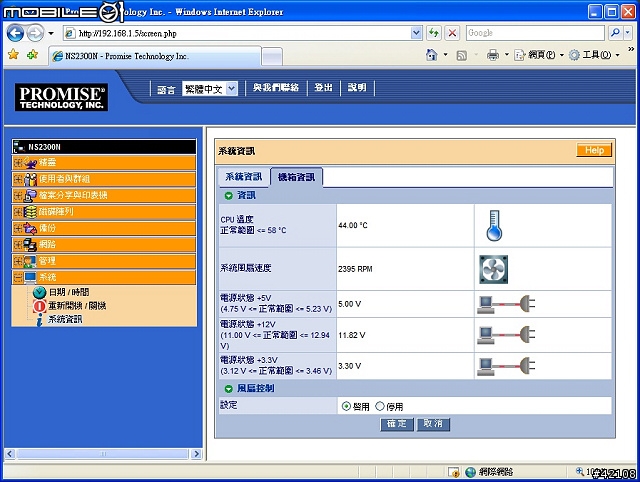Click the system fan speed icon
This screenshot has width=640, height=482.
(x=493, y=269)
